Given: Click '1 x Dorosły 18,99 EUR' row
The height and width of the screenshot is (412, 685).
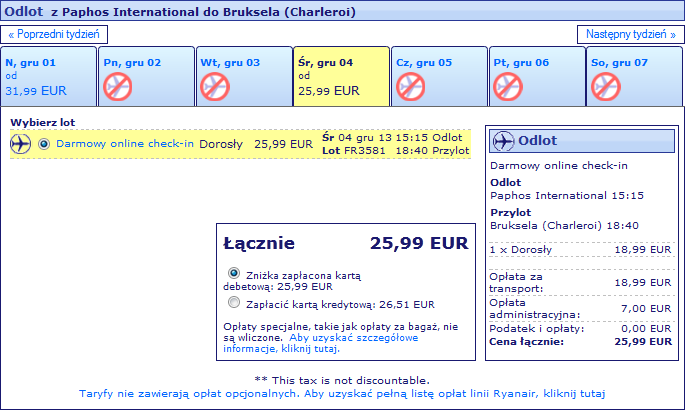Looking at the screenshot, I should (581, 249).
